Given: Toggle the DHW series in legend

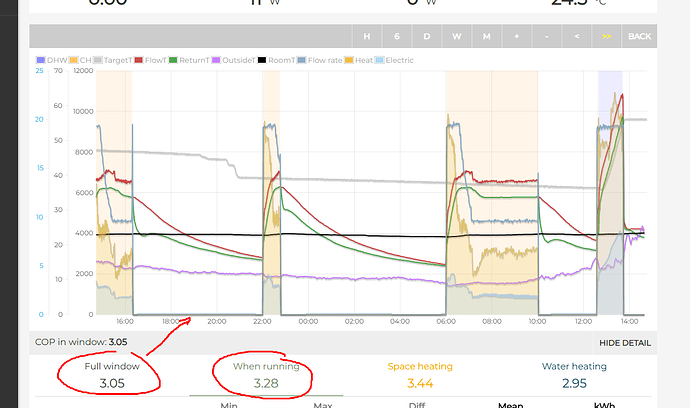Looking at the screenshot, I should click(50, 60).
